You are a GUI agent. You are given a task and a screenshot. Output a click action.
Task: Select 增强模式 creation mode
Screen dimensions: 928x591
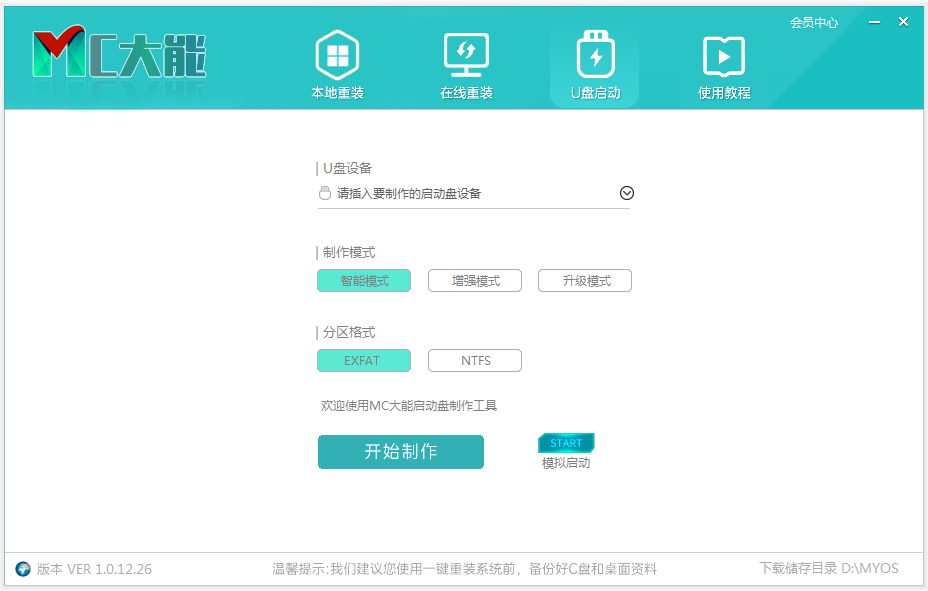(x=475, y=281)
